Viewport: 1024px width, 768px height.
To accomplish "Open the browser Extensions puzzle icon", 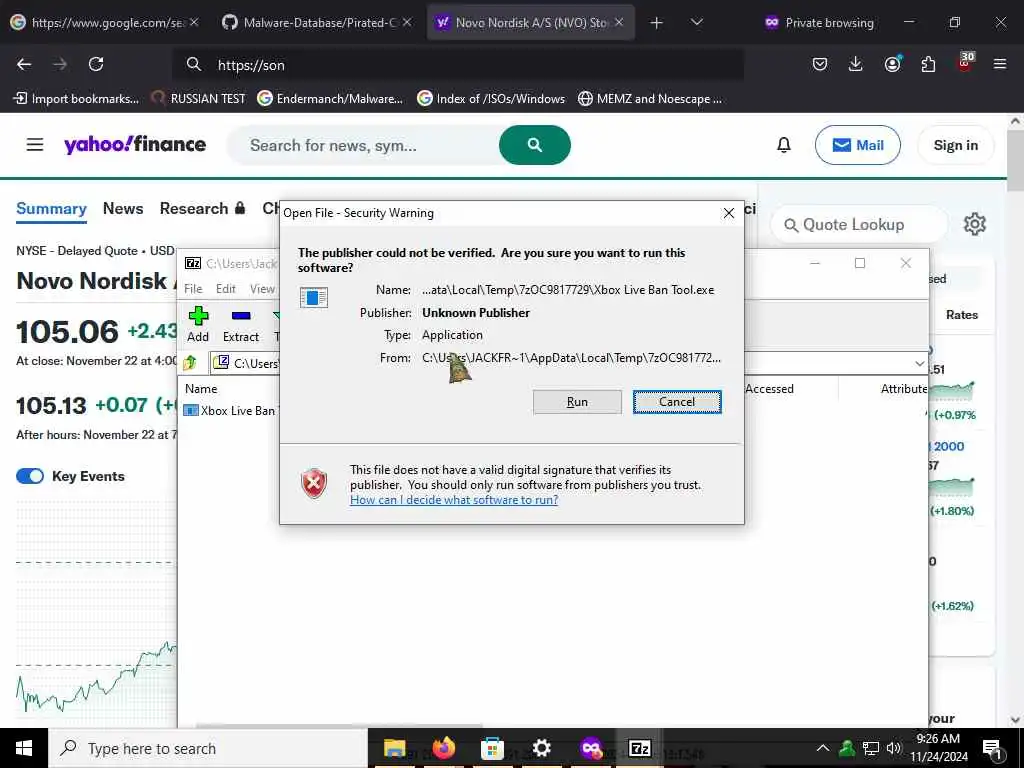I will 928,64.
